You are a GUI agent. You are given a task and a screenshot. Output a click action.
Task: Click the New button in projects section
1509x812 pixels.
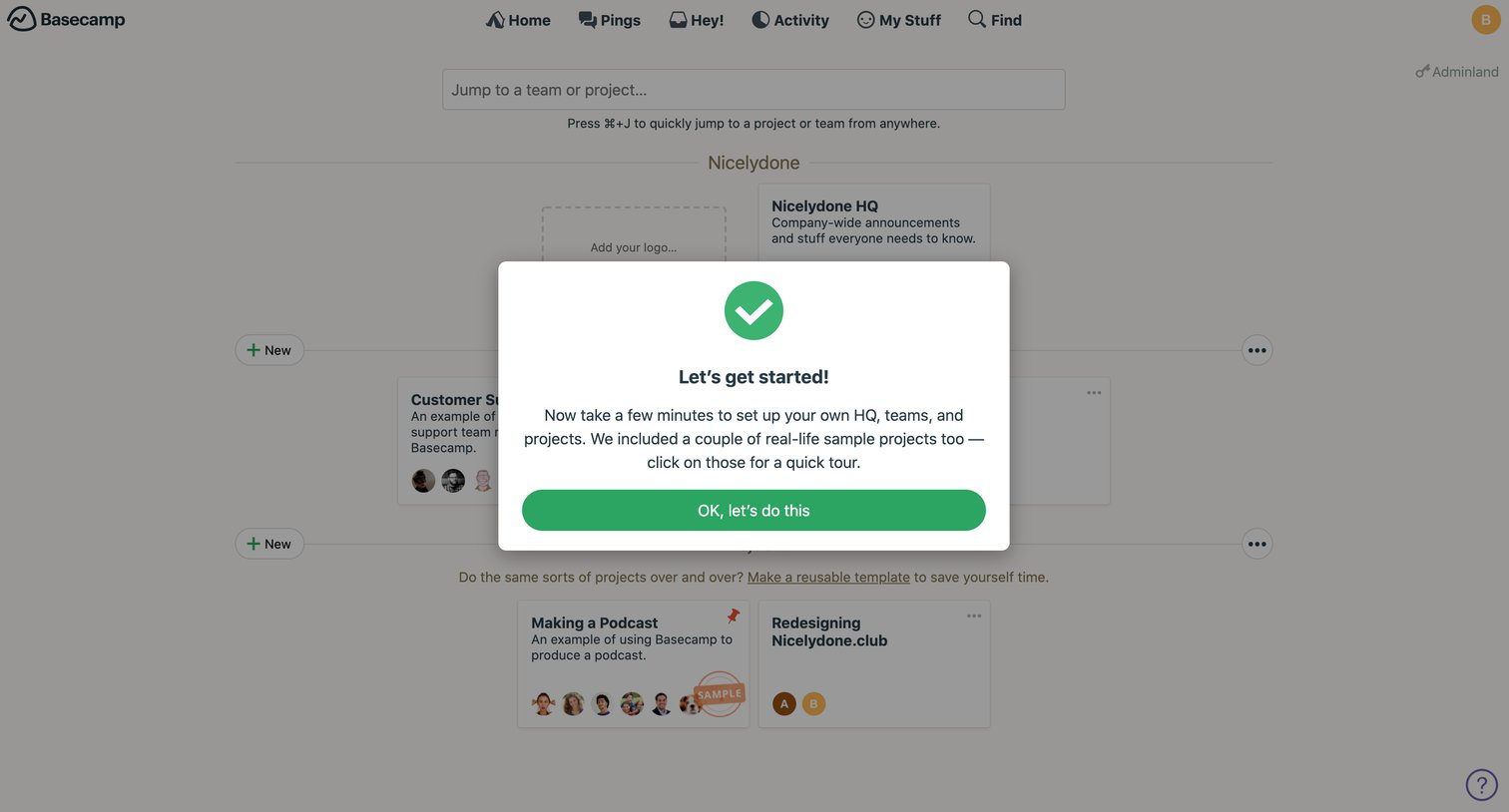(x=269, y=544)
